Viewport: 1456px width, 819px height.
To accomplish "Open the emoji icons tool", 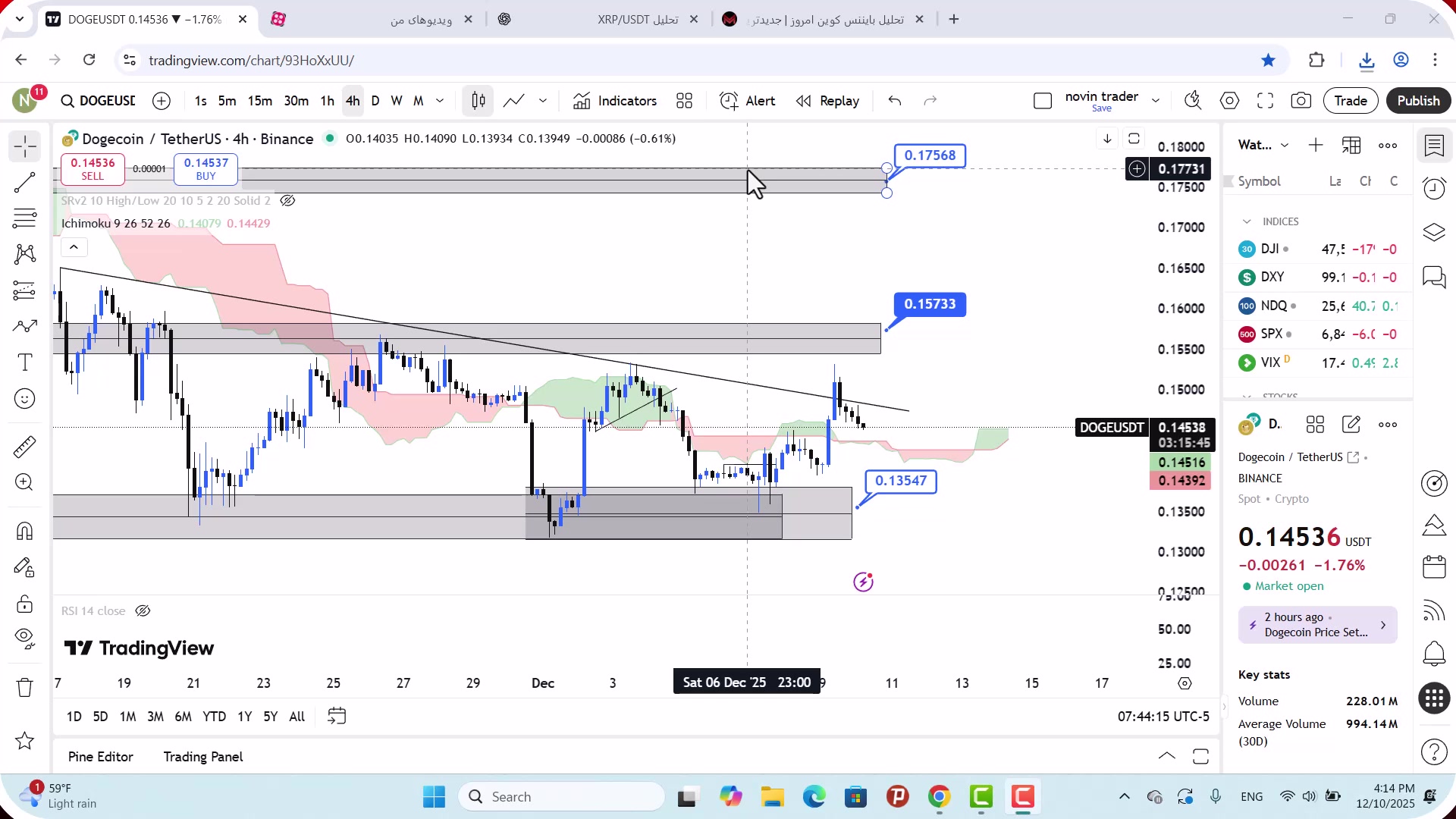I will coord(25,399).
